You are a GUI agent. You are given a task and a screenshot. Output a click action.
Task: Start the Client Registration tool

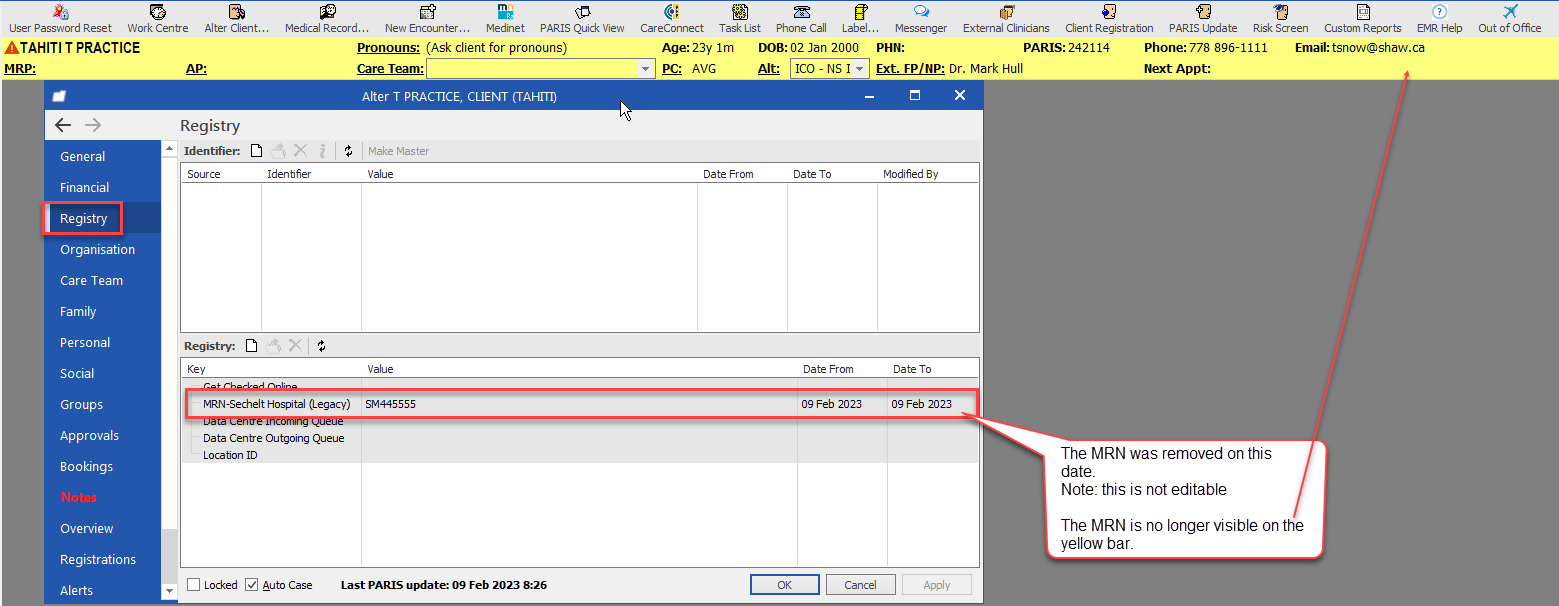coord(1108,18)
